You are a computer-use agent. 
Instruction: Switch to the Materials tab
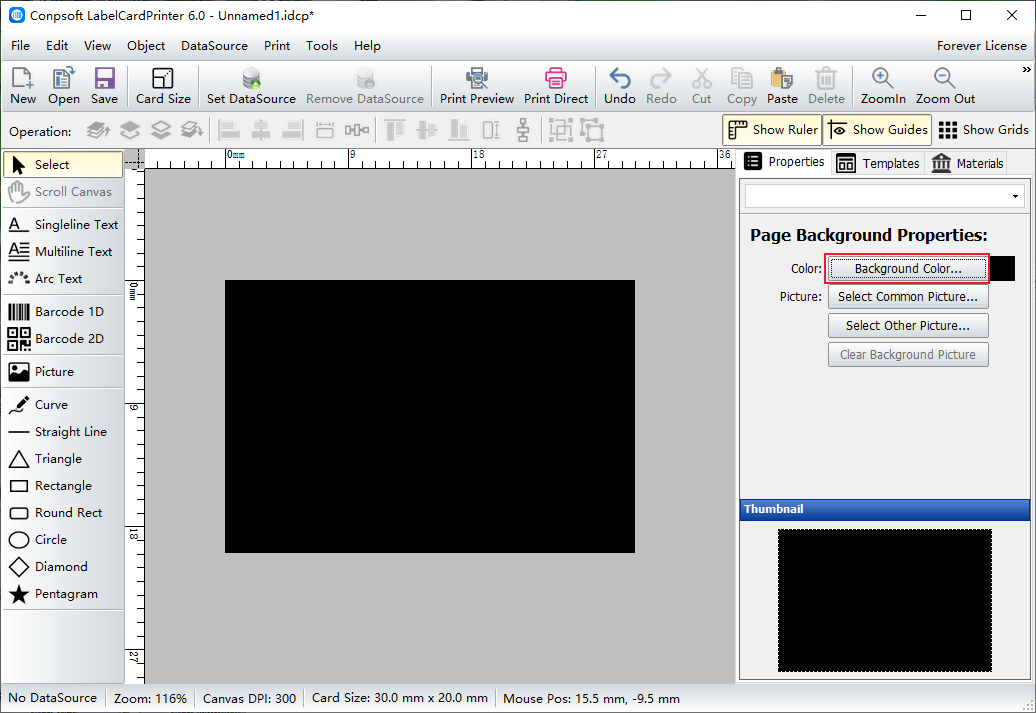967,163
